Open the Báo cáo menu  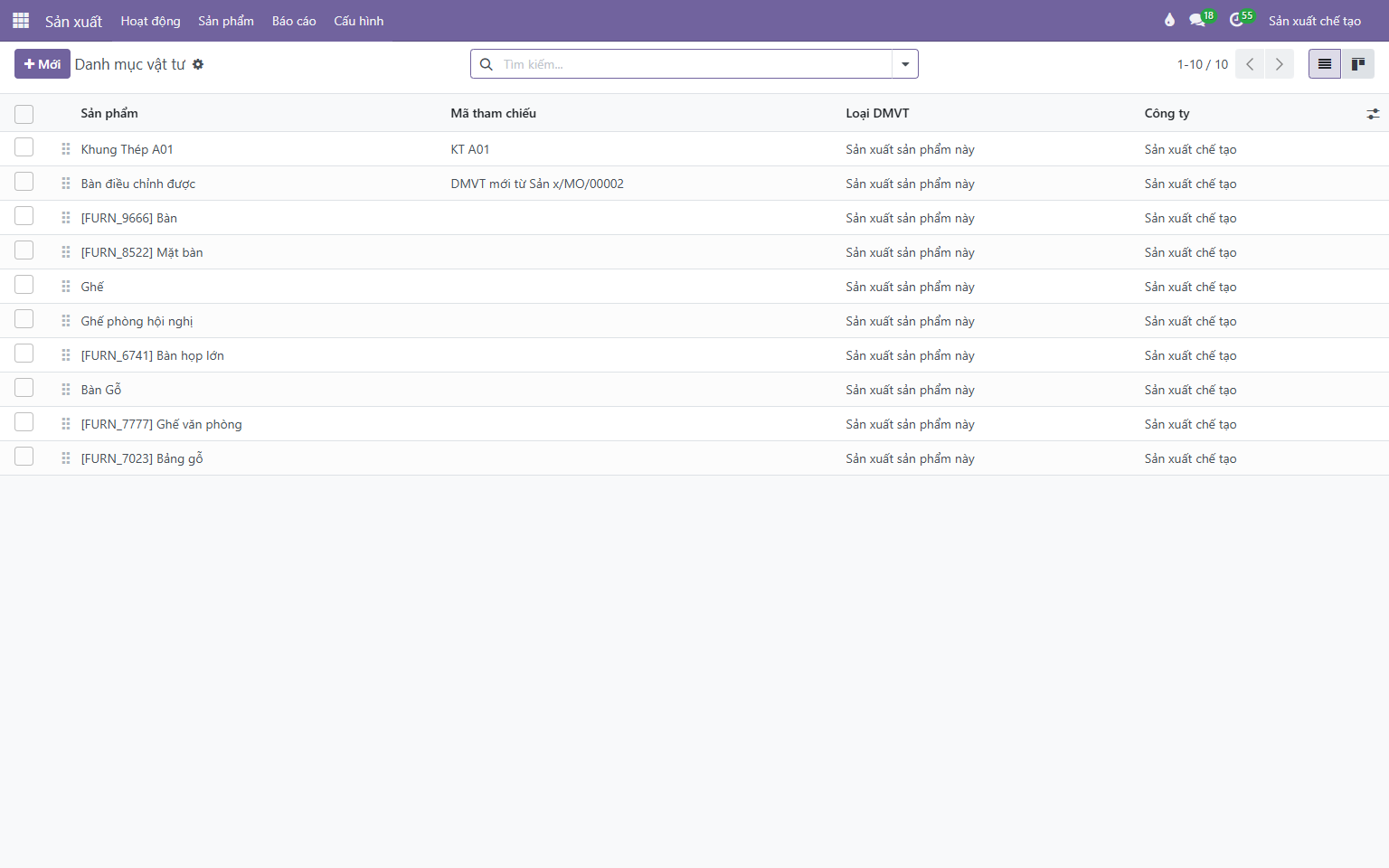[x=294, y=21]
